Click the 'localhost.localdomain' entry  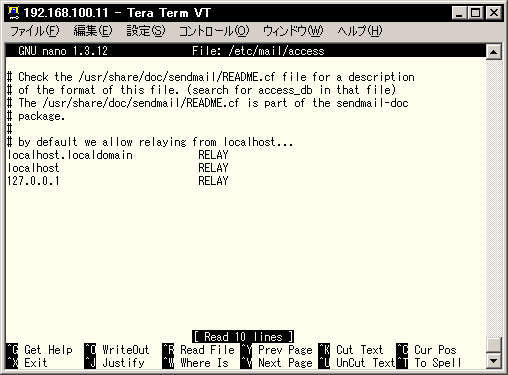(x=70, y=155)
